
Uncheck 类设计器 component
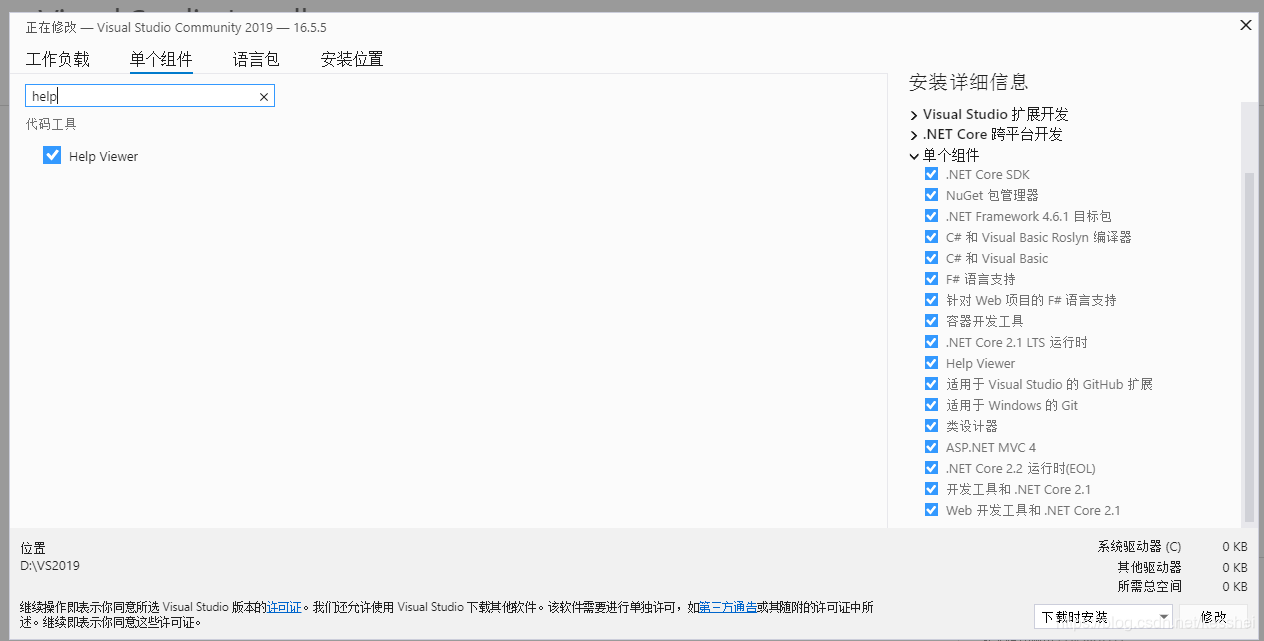tap(932, 426)
